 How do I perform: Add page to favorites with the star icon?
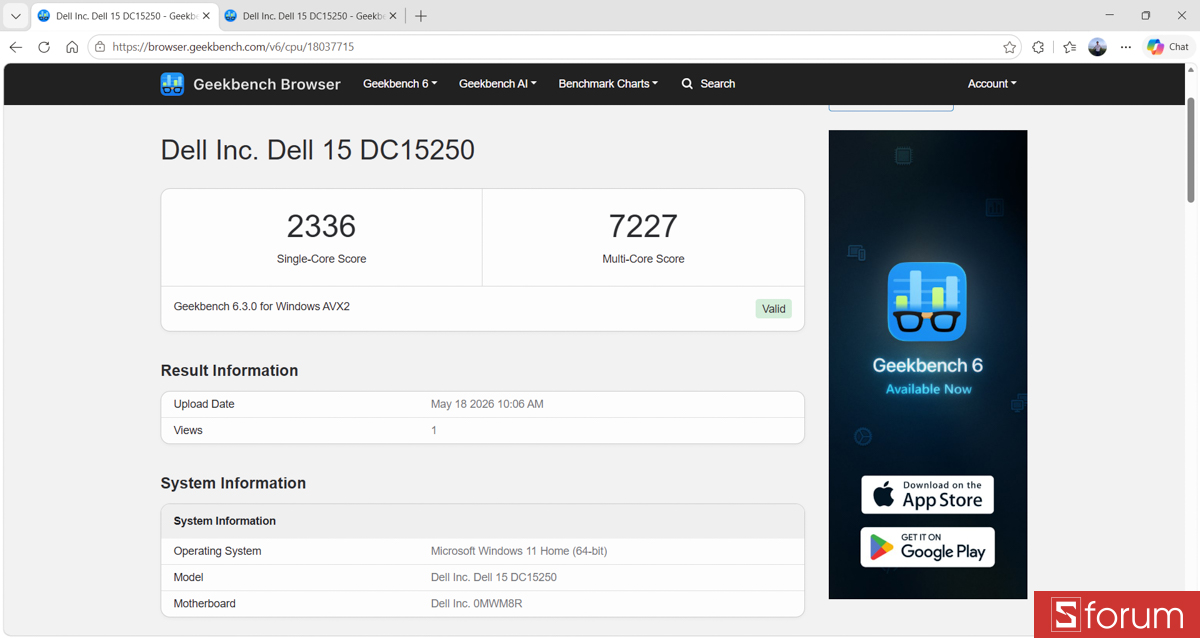pyautogui.click(x=1010, y=47)
